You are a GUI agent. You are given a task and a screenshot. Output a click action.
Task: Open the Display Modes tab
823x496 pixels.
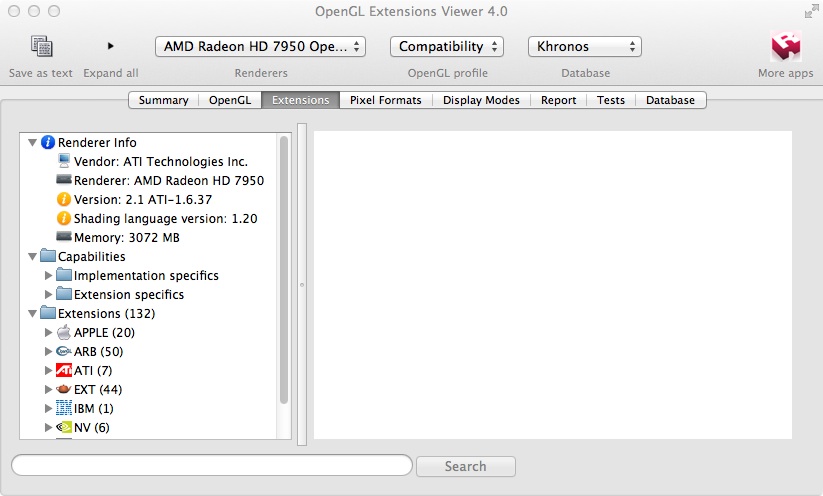tap(481, 100)
